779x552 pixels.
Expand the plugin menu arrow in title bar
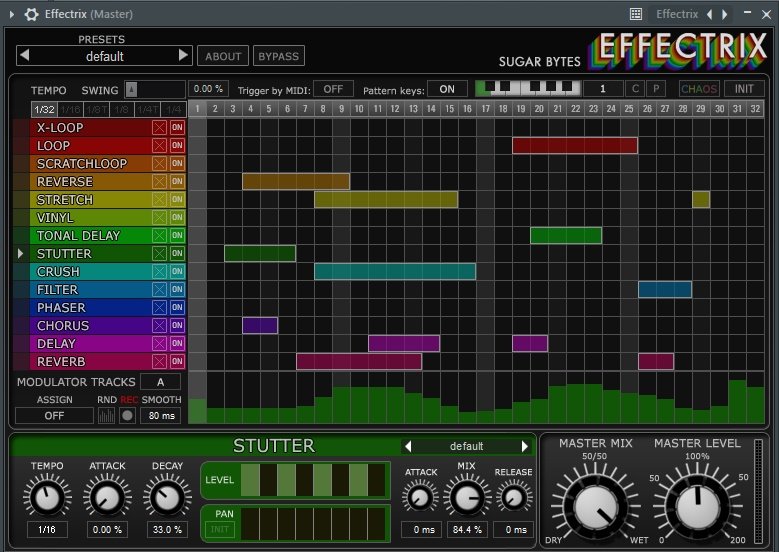(x=12, y=14)
